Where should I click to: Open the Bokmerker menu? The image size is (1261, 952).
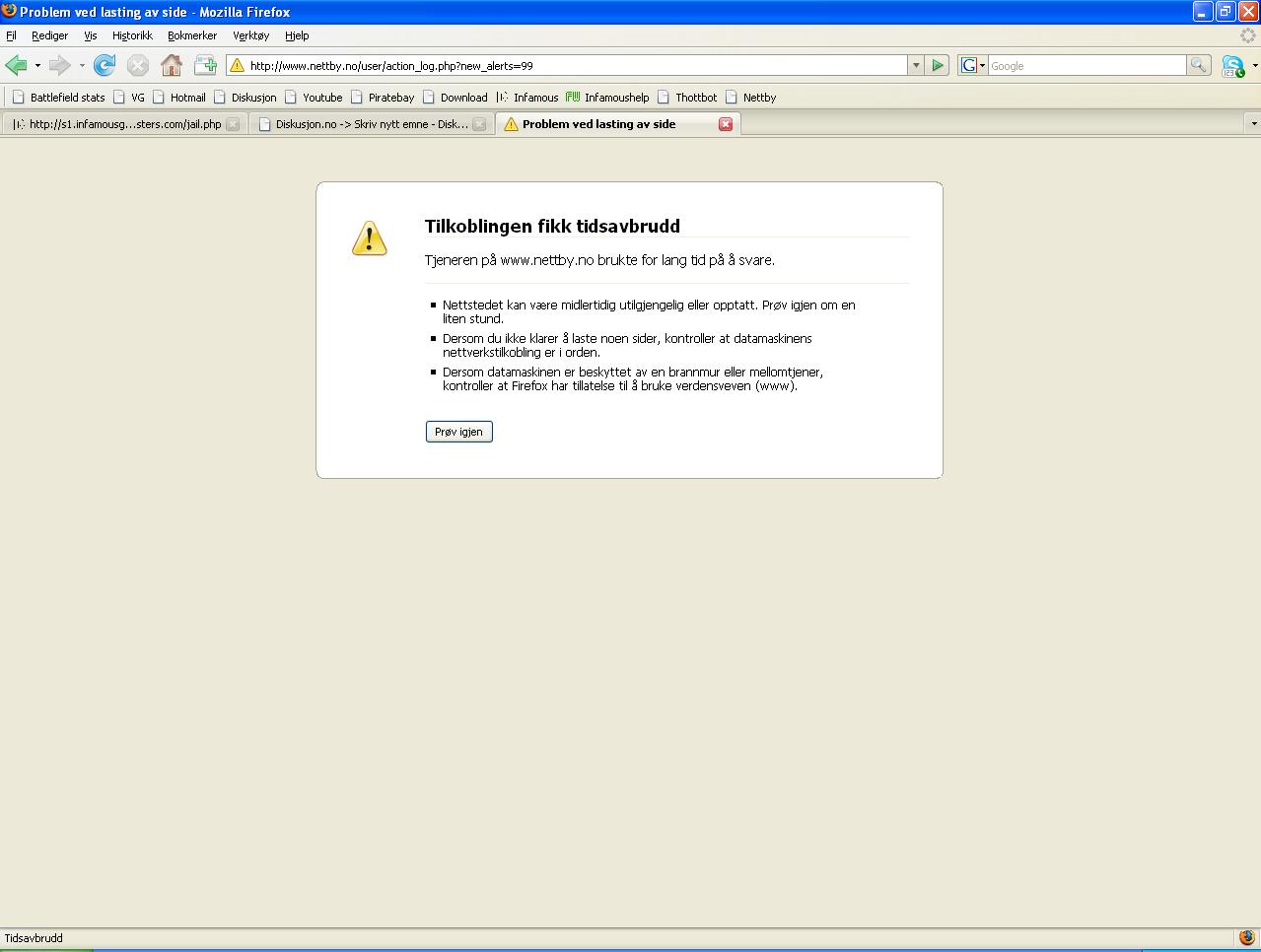(x=191, y=35)
